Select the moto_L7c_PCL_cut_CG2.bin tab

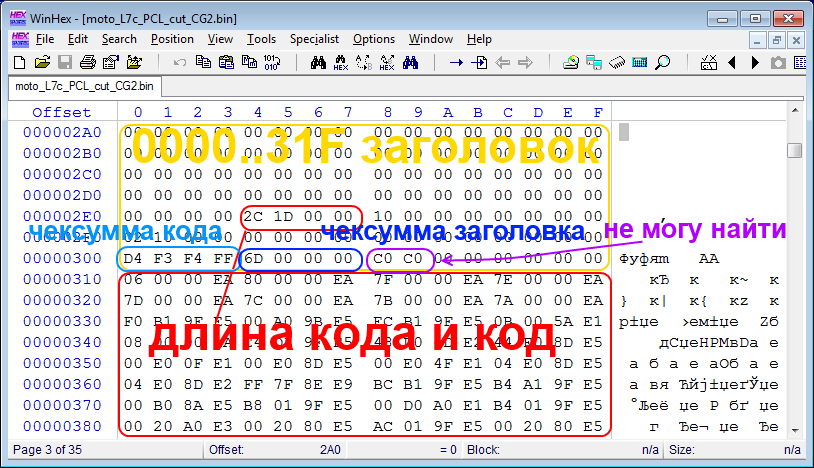click(85, 86)
